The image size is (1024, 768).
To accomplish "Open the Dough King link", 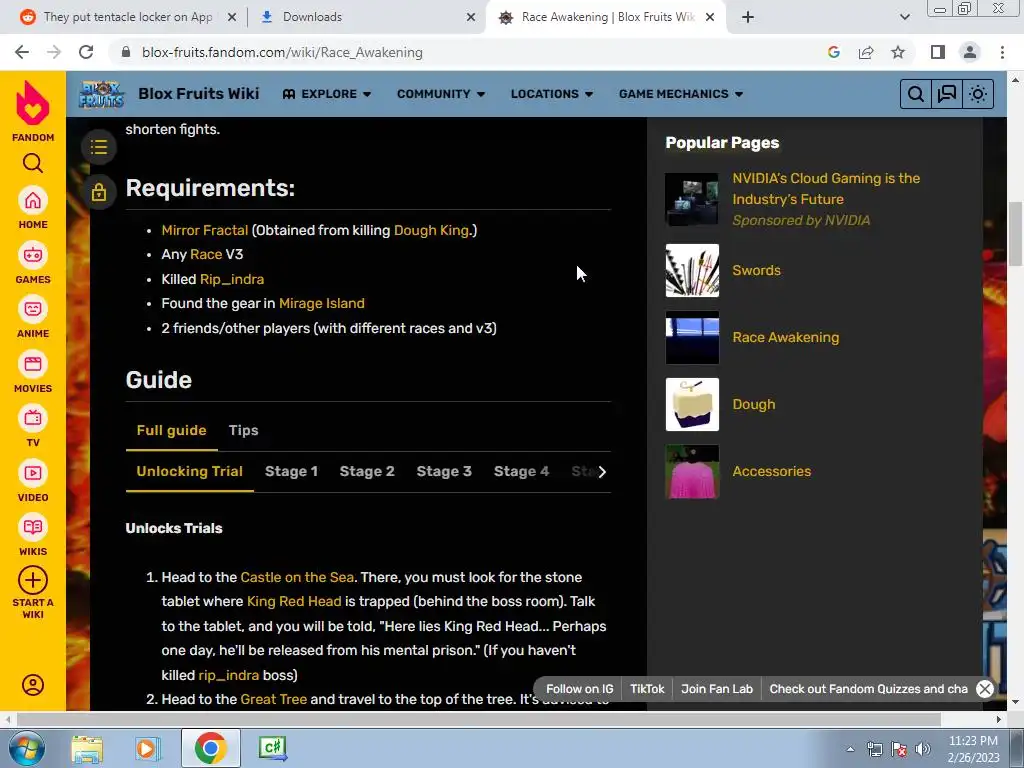I will 431,231.
